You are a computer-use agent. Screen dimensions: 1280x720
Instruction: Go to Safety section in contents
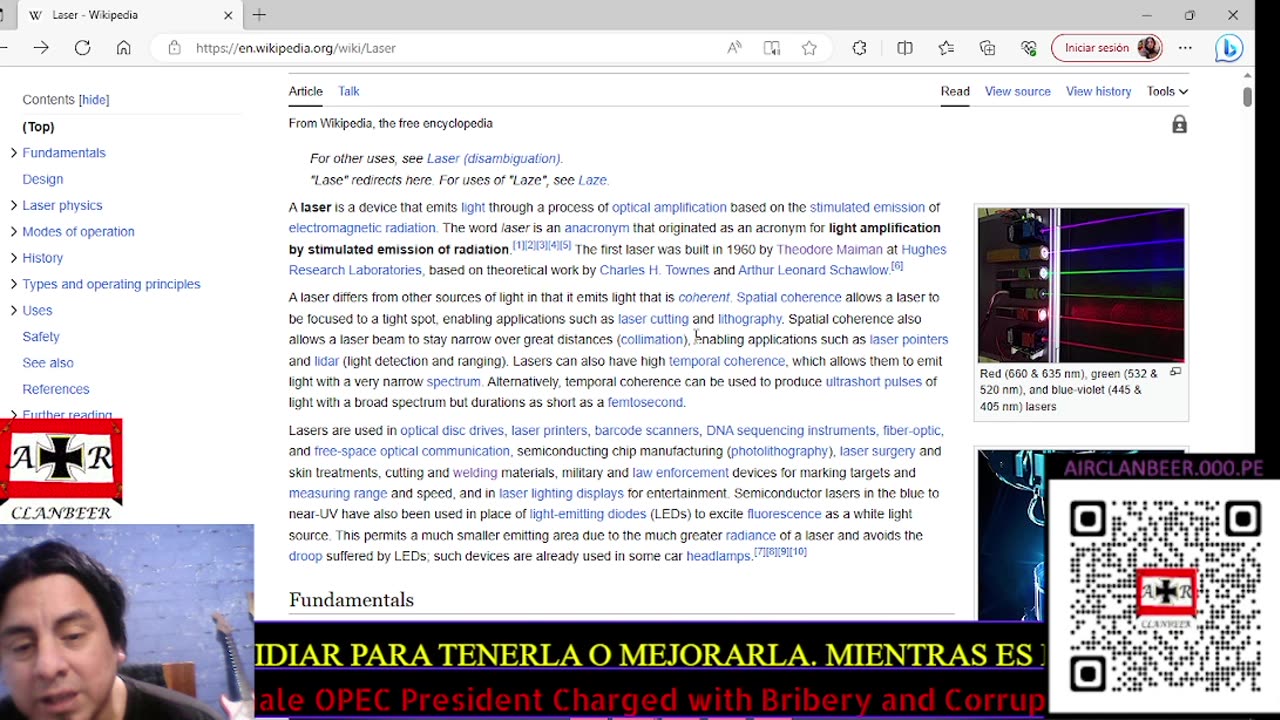point(41,337)
